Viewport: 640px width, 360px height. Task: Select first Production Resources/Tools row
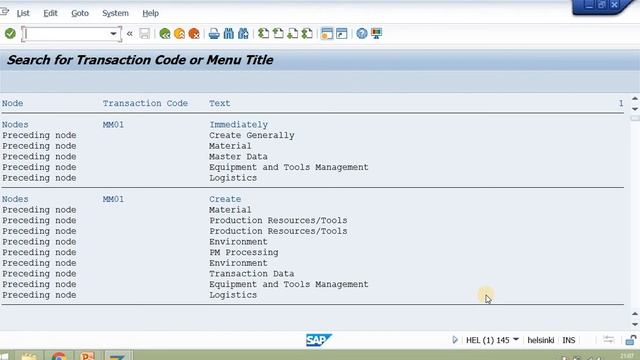tap(278, 220)
